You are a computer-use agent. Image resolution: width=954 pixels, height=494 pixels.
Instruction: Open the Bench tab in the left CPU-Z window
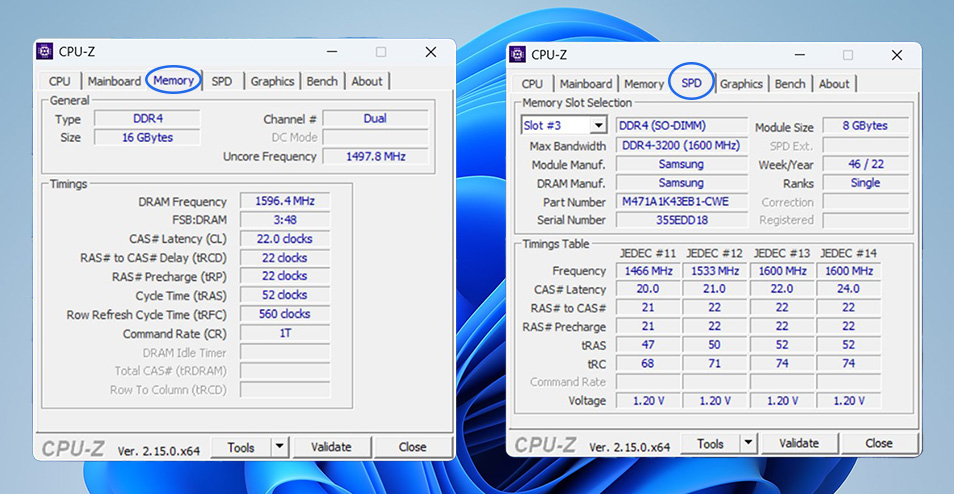(x=322, y=81)
